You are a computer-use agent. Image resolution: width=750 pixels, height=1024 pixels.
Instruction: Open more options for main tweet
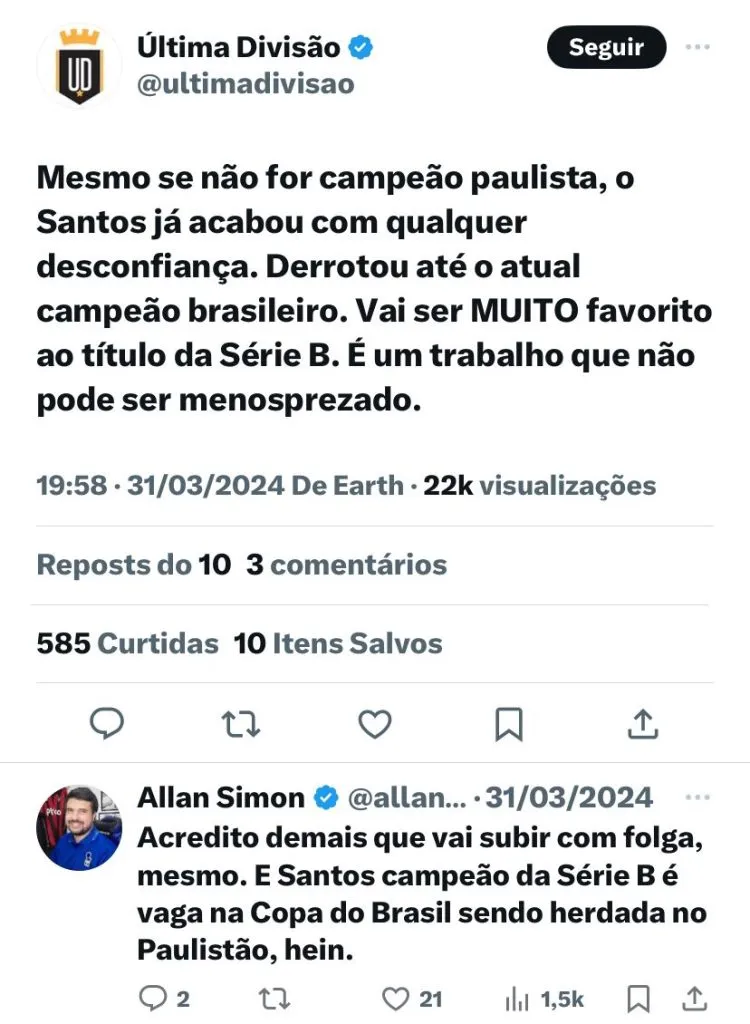tap(697, 47)
